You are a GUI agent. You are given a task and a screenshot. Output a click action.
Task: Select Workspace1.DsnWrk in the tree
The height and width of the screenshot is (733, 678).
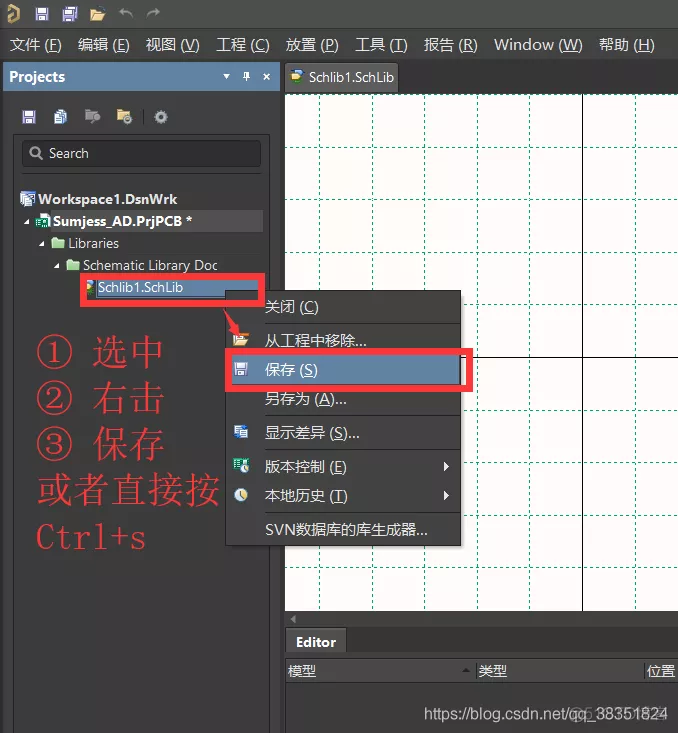(x=108, y=199)
